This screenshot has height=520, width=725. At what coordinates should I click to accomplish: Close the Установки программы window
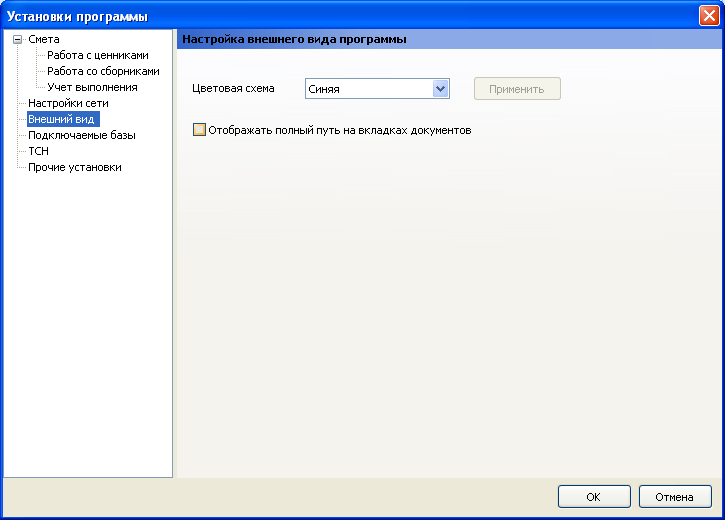pos(709,15)
